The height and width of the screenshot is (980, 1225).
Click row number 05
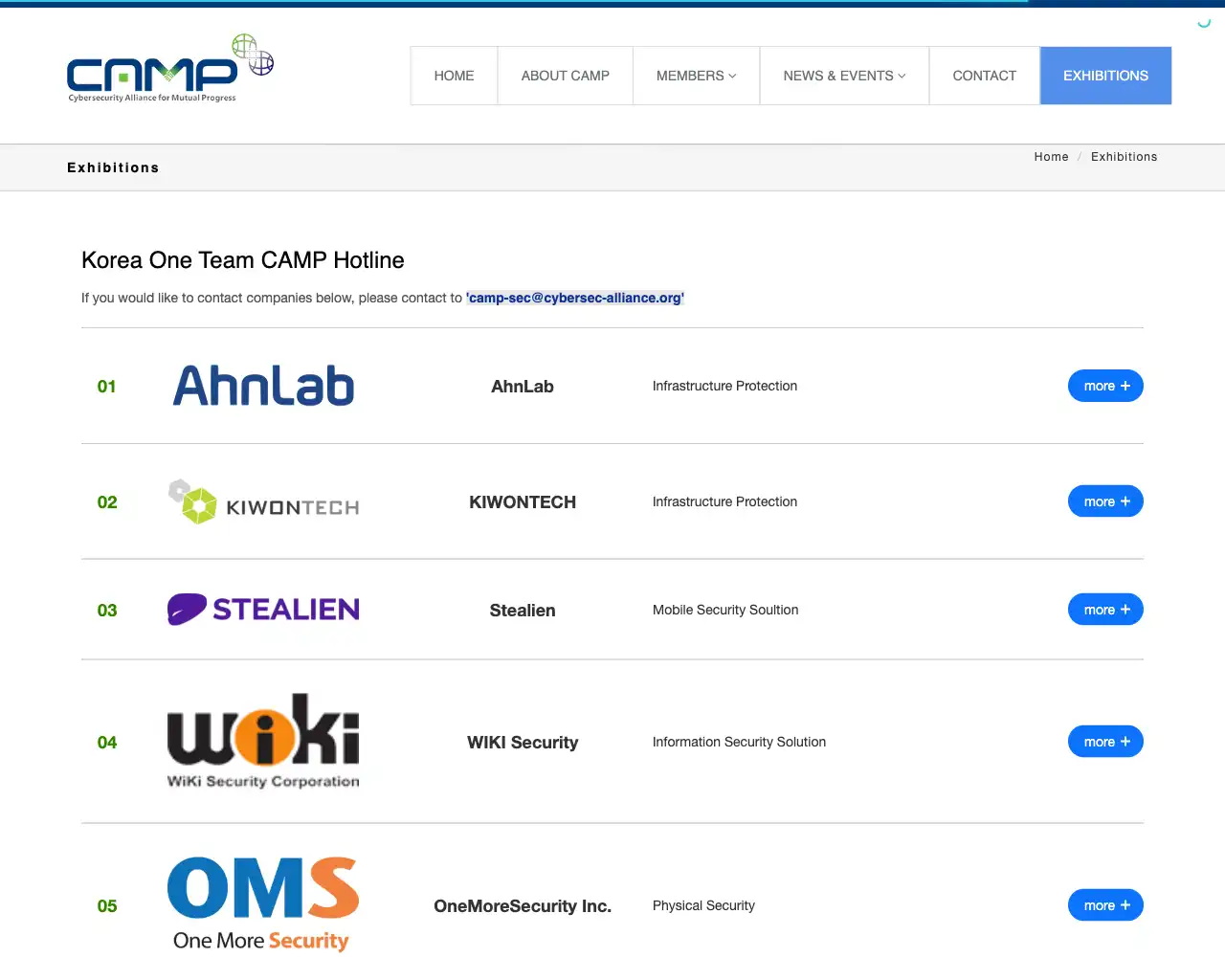[107, 906]
